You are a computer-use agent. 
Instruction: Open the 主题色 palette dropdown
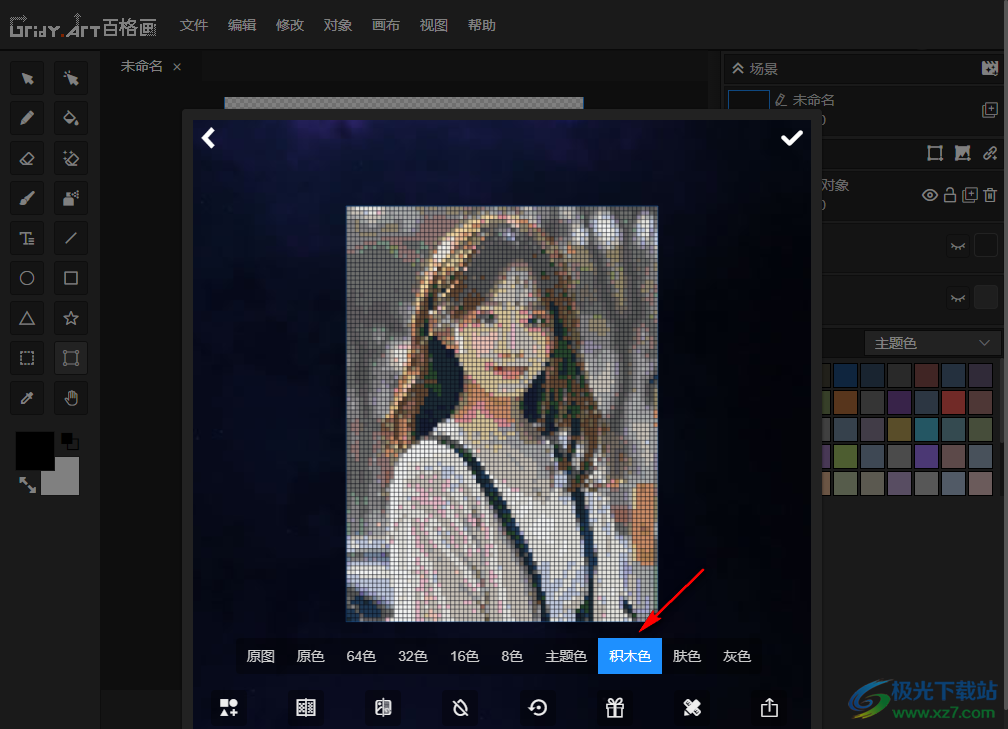point(932,343)
